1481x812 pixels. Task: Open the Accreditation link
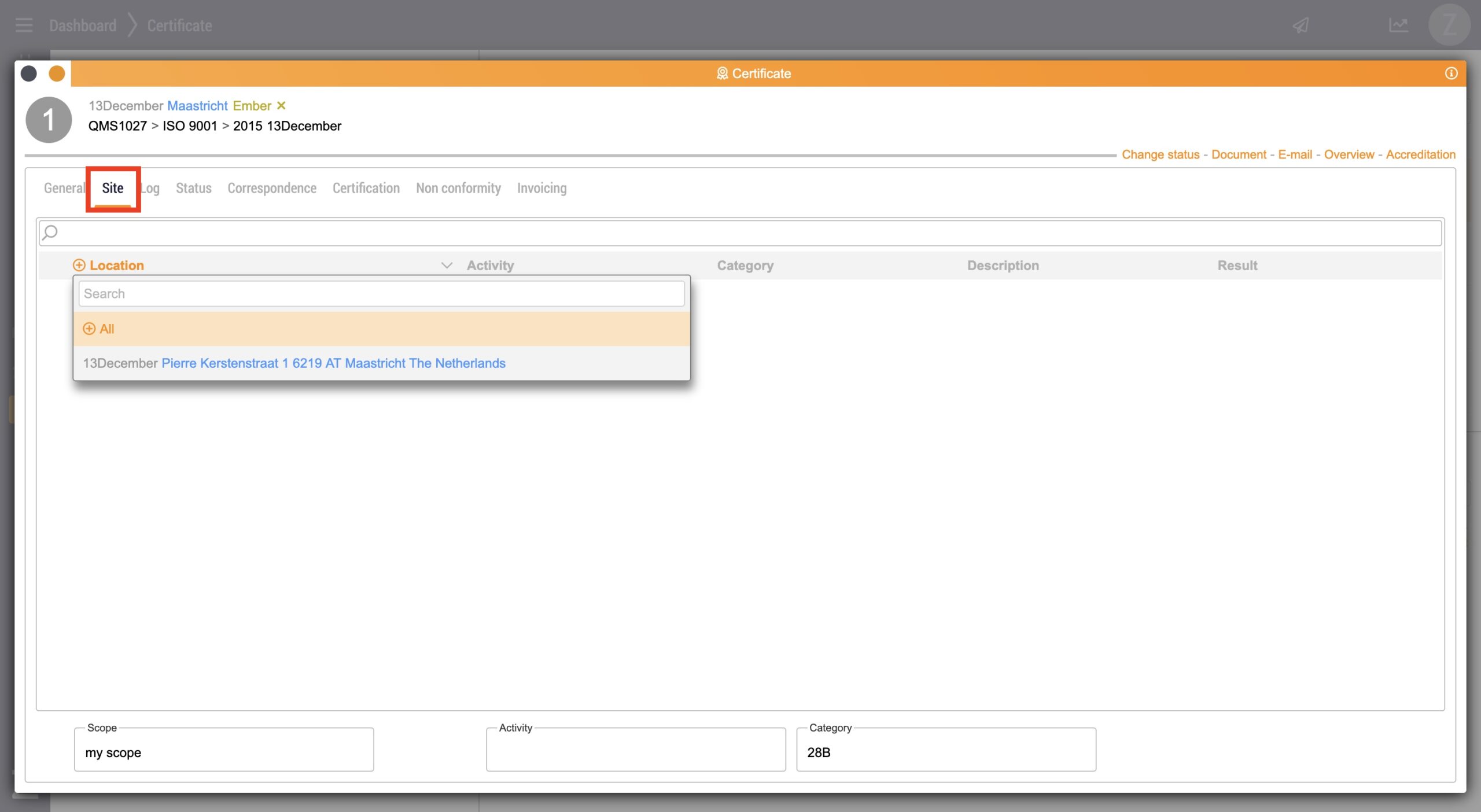(x=1420, y=154)
